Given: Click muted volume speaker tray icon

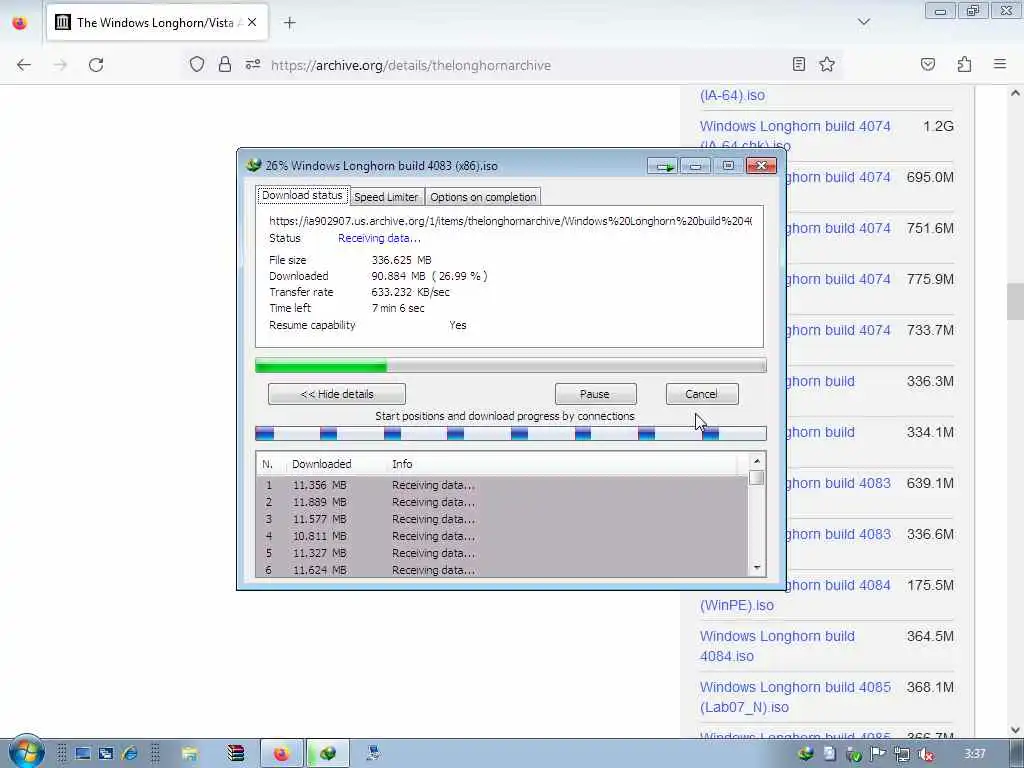Looking at the screenshot, I should [925, 754].
